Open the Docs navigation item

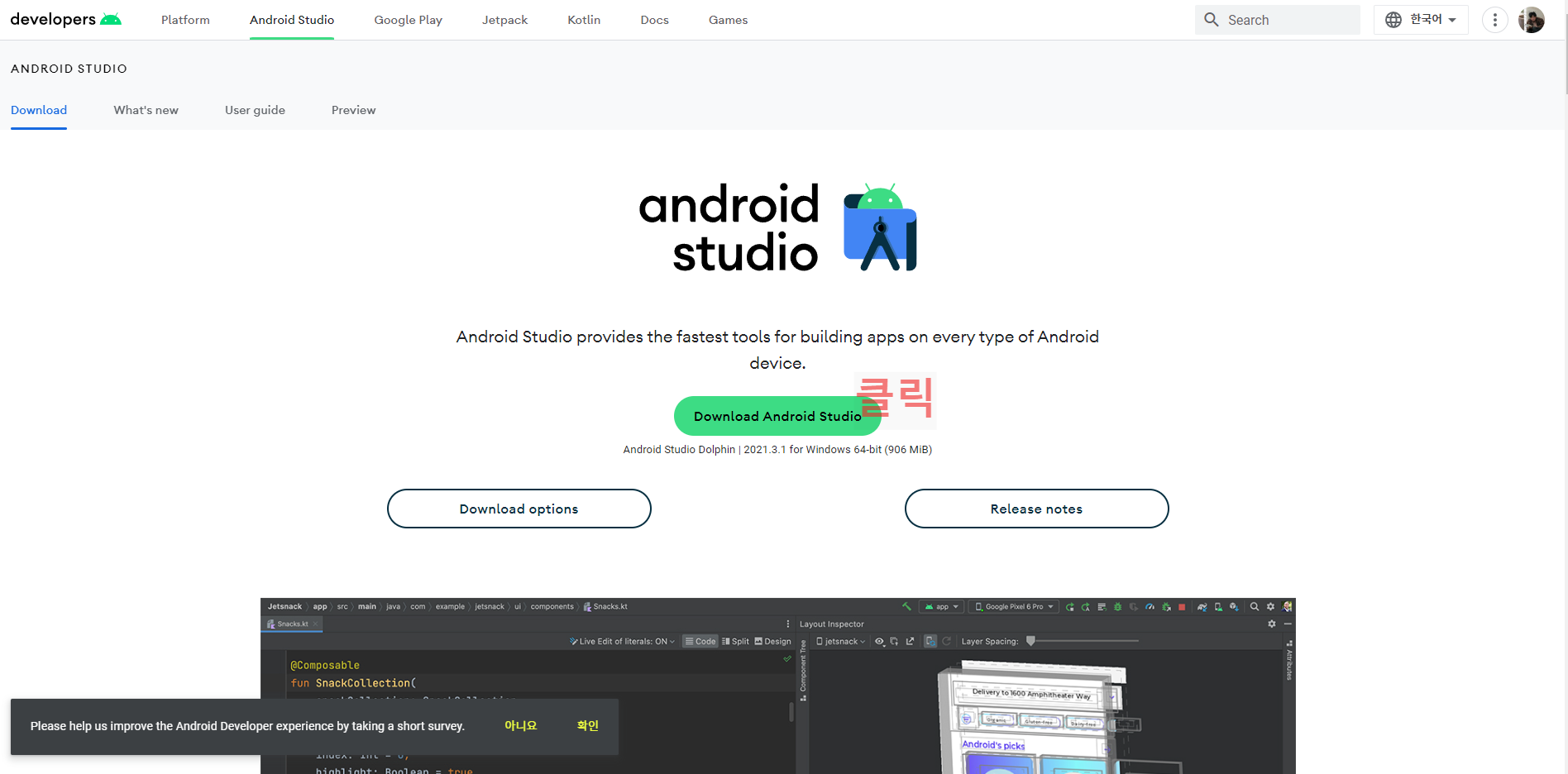tap(654, 20)
